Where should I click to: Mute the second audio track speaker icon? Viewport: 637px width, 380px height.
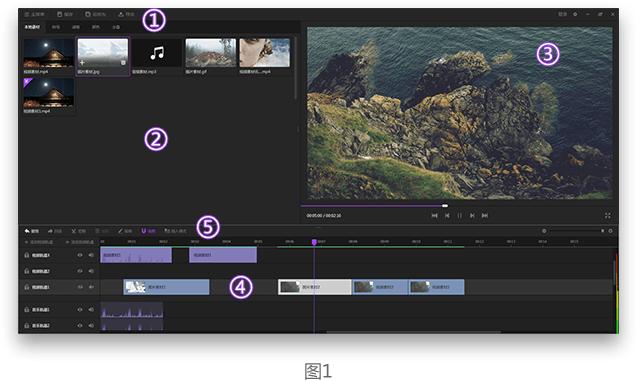(x=91, y=326)
